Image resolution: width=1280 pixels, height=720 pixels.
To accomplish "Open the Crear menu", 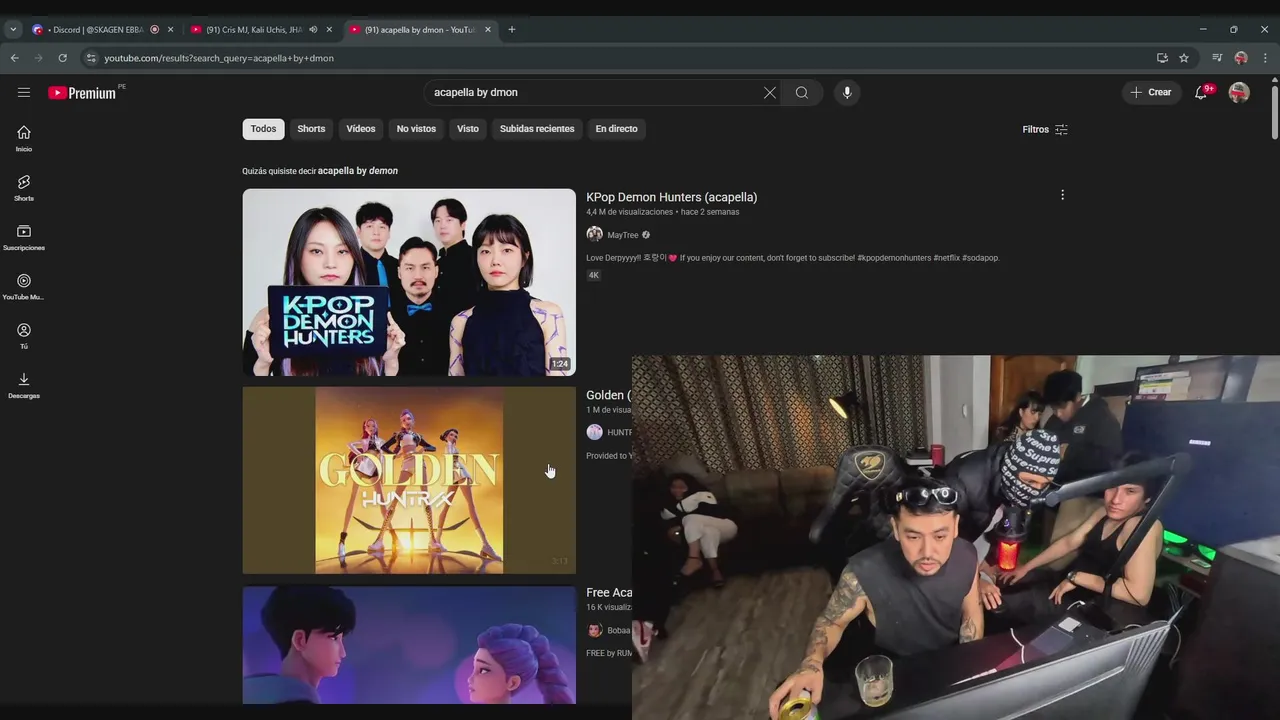I will pyautogui.click(x=1151, y=92).
